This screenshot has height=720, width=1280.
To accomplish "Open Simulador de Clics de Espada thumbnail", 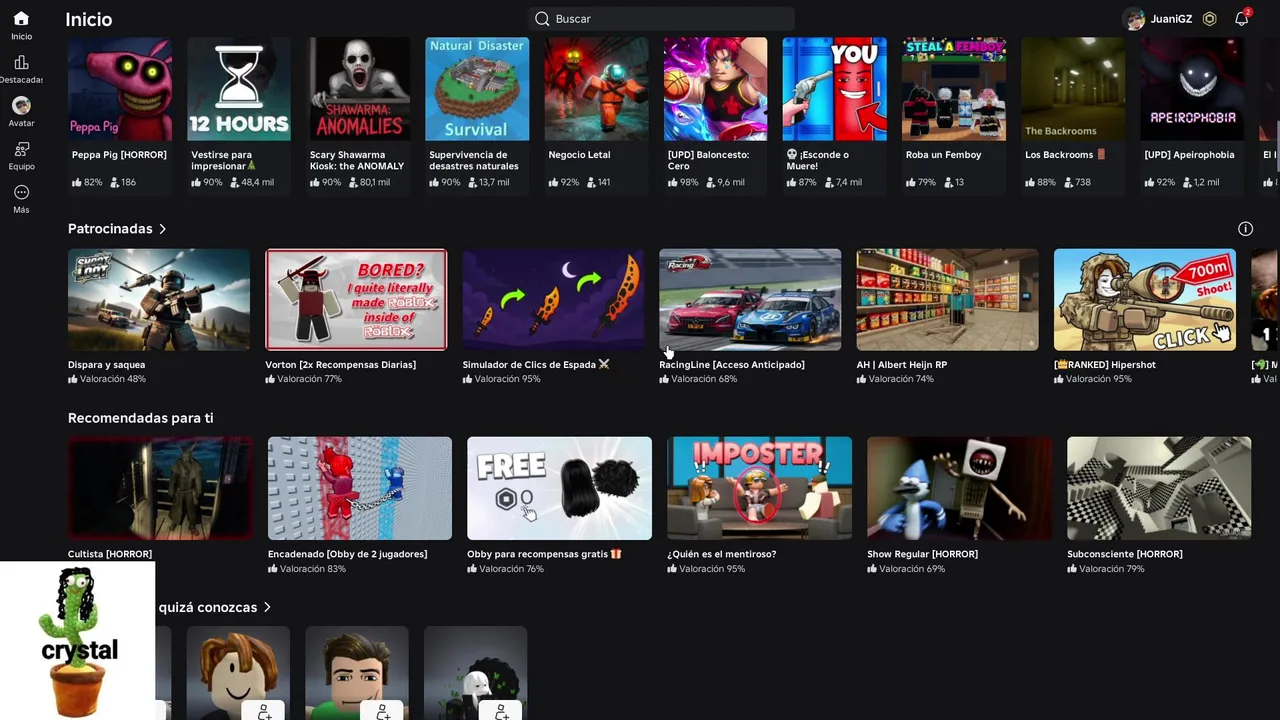I will [x=553, y=300].
